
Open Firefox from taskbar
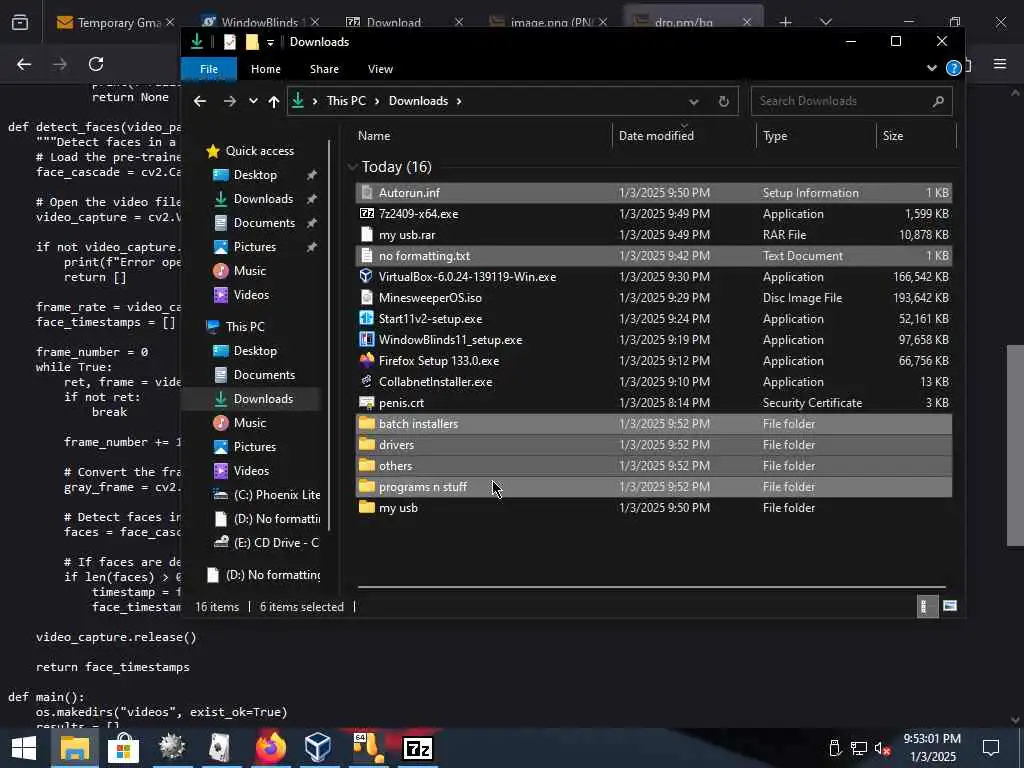tap(270, 748)
